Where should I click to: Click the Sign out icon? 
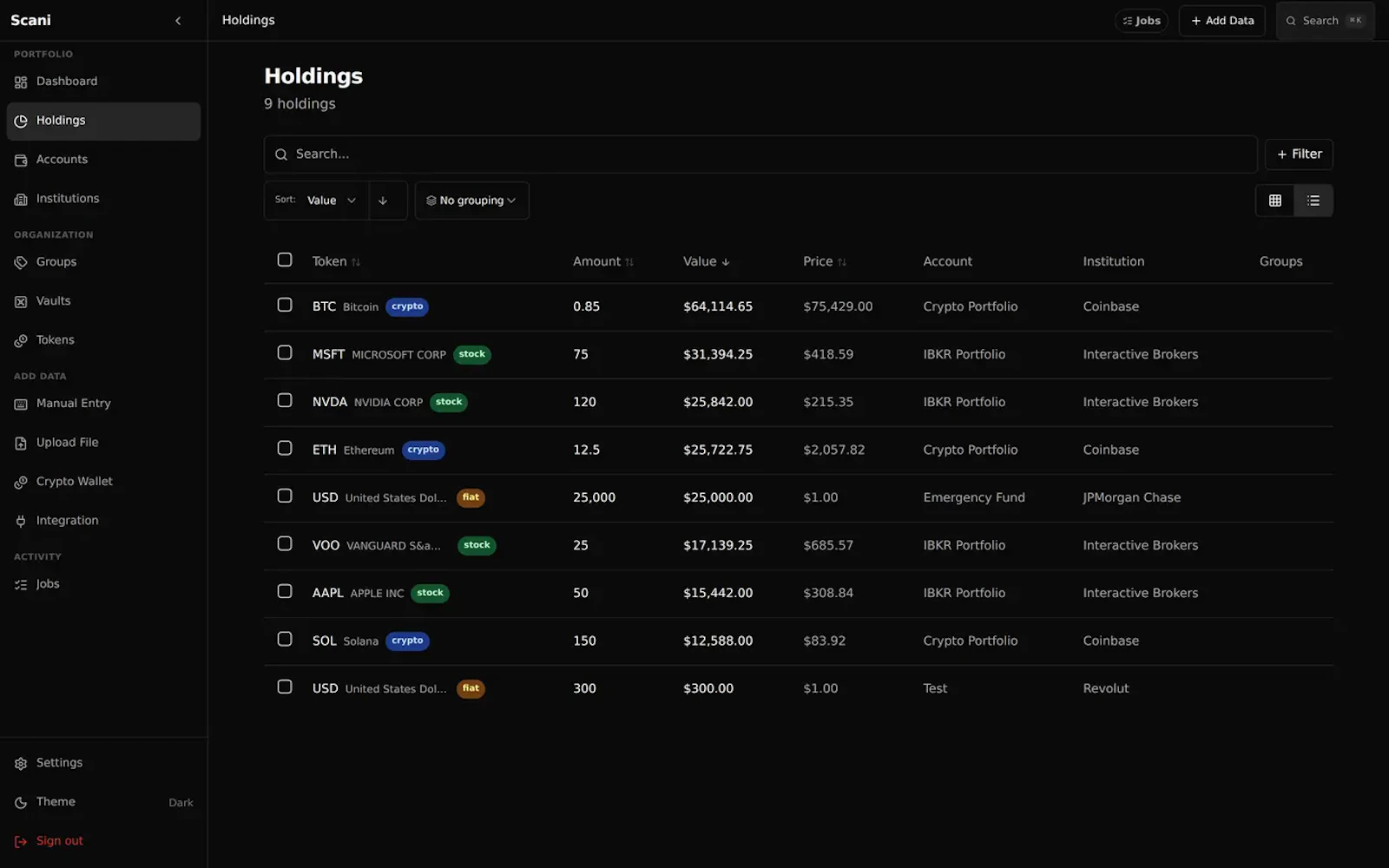coord(21,841)
